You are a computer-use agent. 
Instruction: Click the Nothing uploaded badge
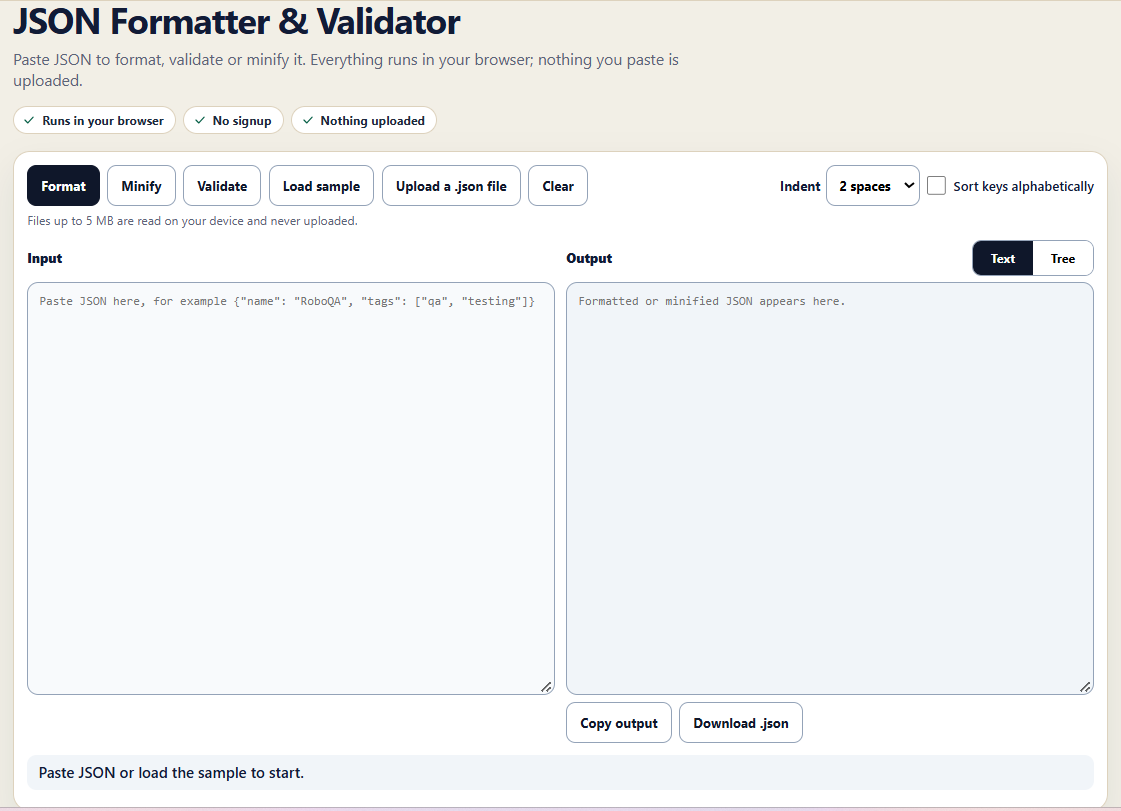click(364, 120)
